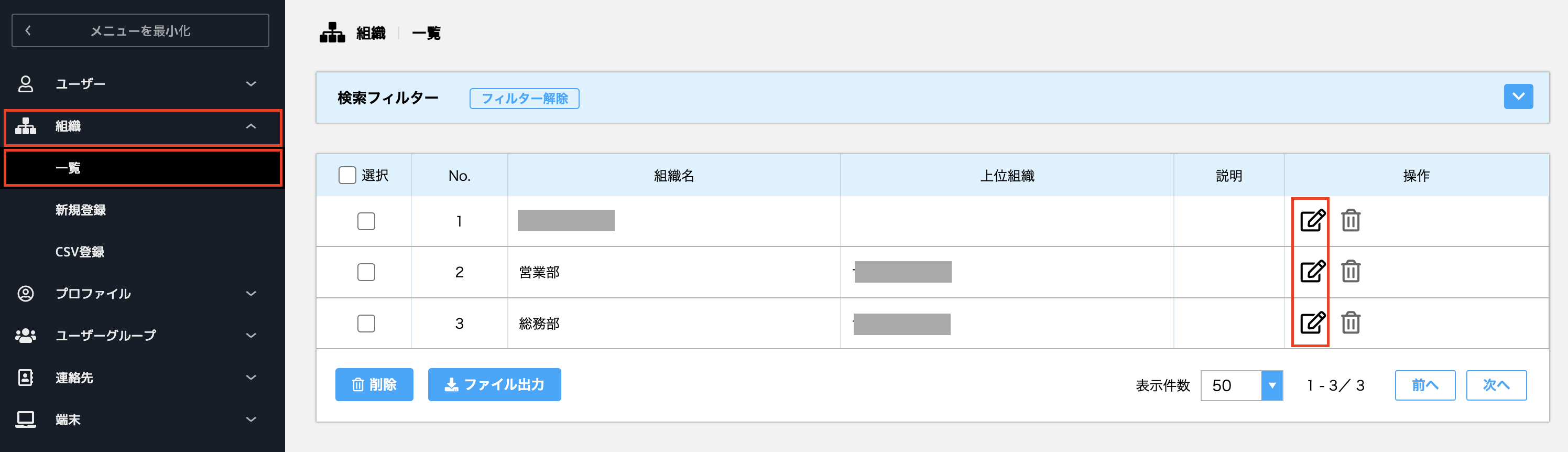1568x452 pixels.
Task: Click the 営業部 organization name cell
Action: (x=674, y=272)
